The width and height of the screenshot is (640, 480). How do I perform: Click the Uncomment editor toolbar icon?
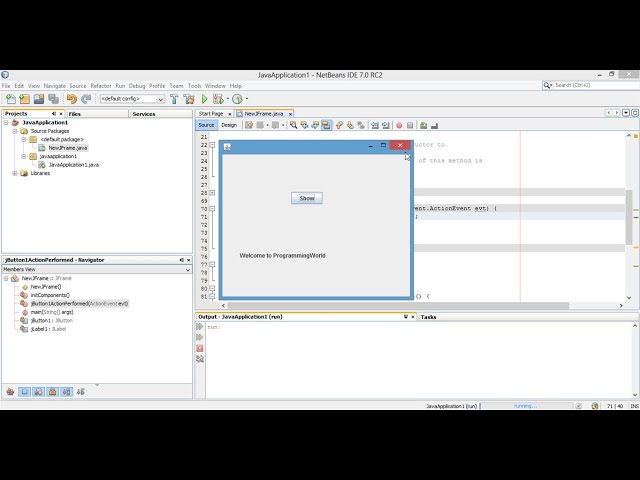click(434, 125)
